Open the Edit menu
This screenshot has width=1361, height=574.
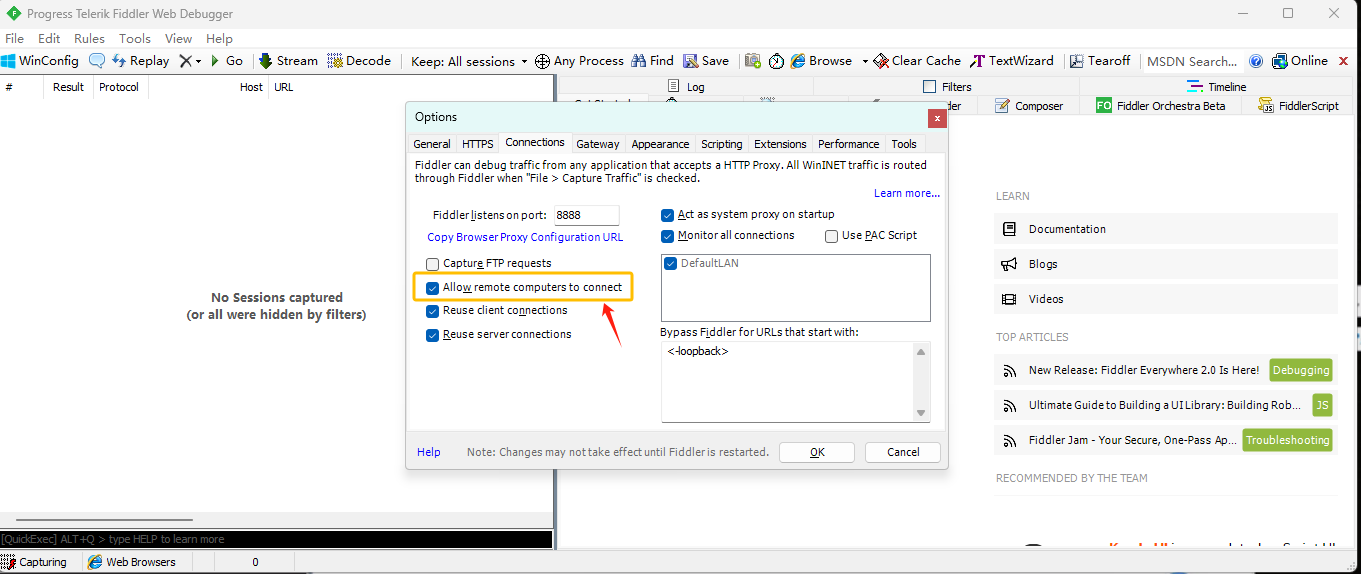pos(49,39)
